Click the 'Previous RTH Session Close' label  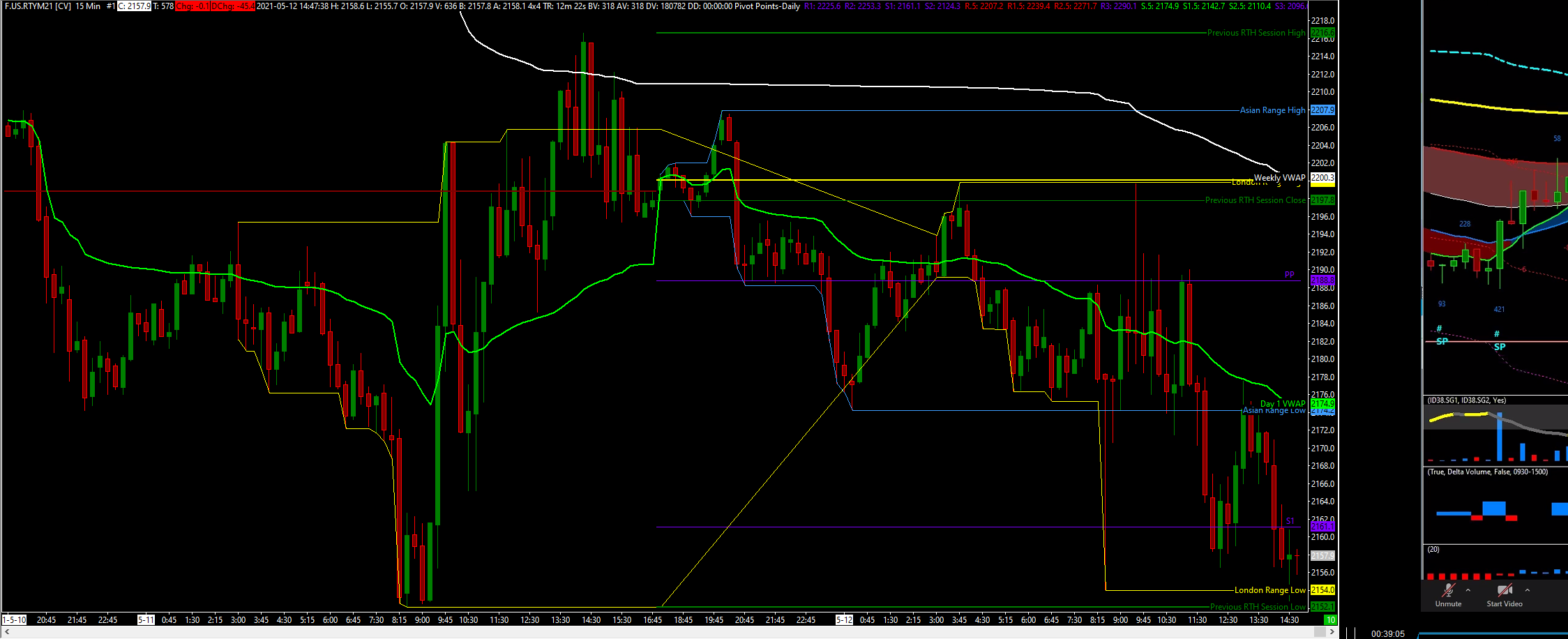[1255, 200]
